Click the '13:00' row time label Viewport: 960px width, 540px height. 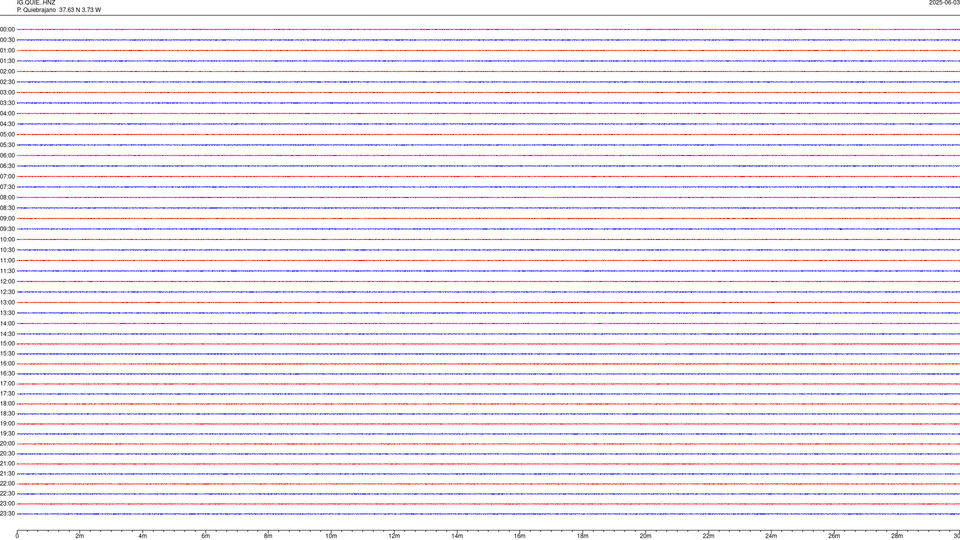click(x=7, y=302)
